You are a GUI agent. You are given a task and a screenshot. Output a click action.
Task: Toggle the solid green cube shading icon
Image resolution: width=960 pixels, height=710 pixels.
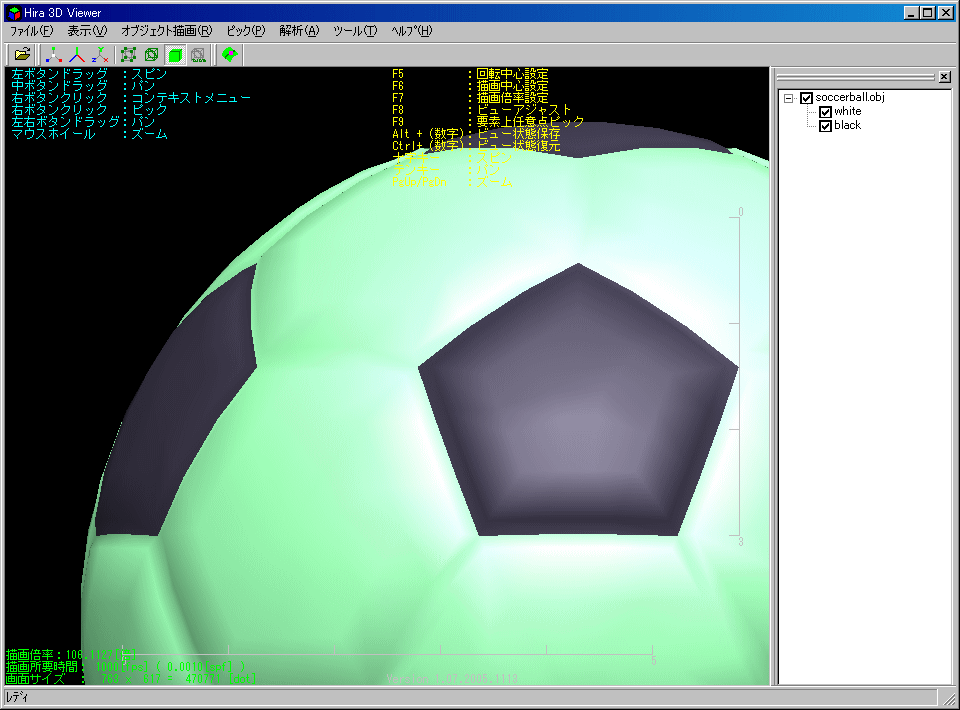(175, 55)
